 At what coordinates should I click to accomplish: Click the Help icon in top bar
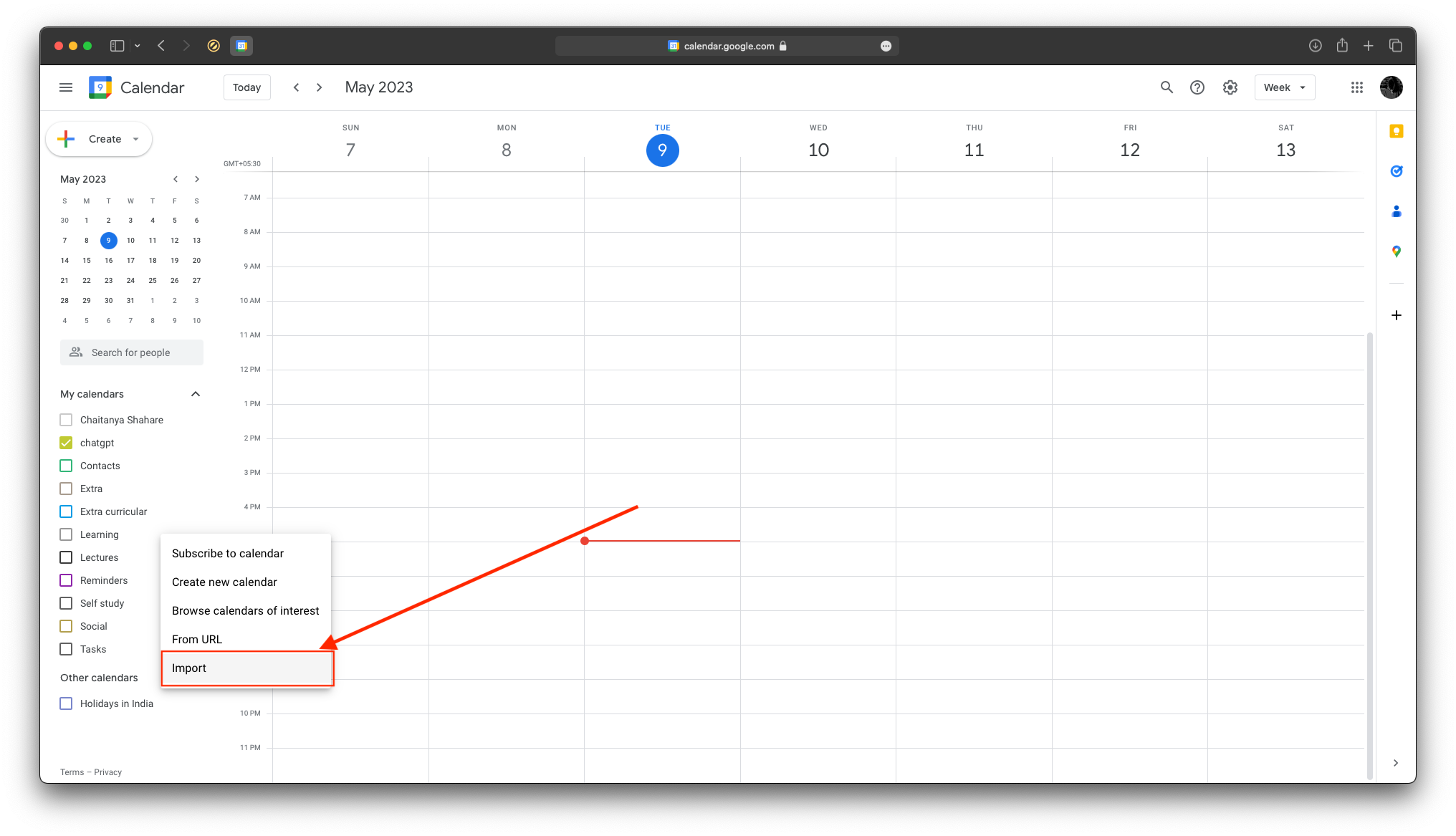click(x=1197, y=87)
